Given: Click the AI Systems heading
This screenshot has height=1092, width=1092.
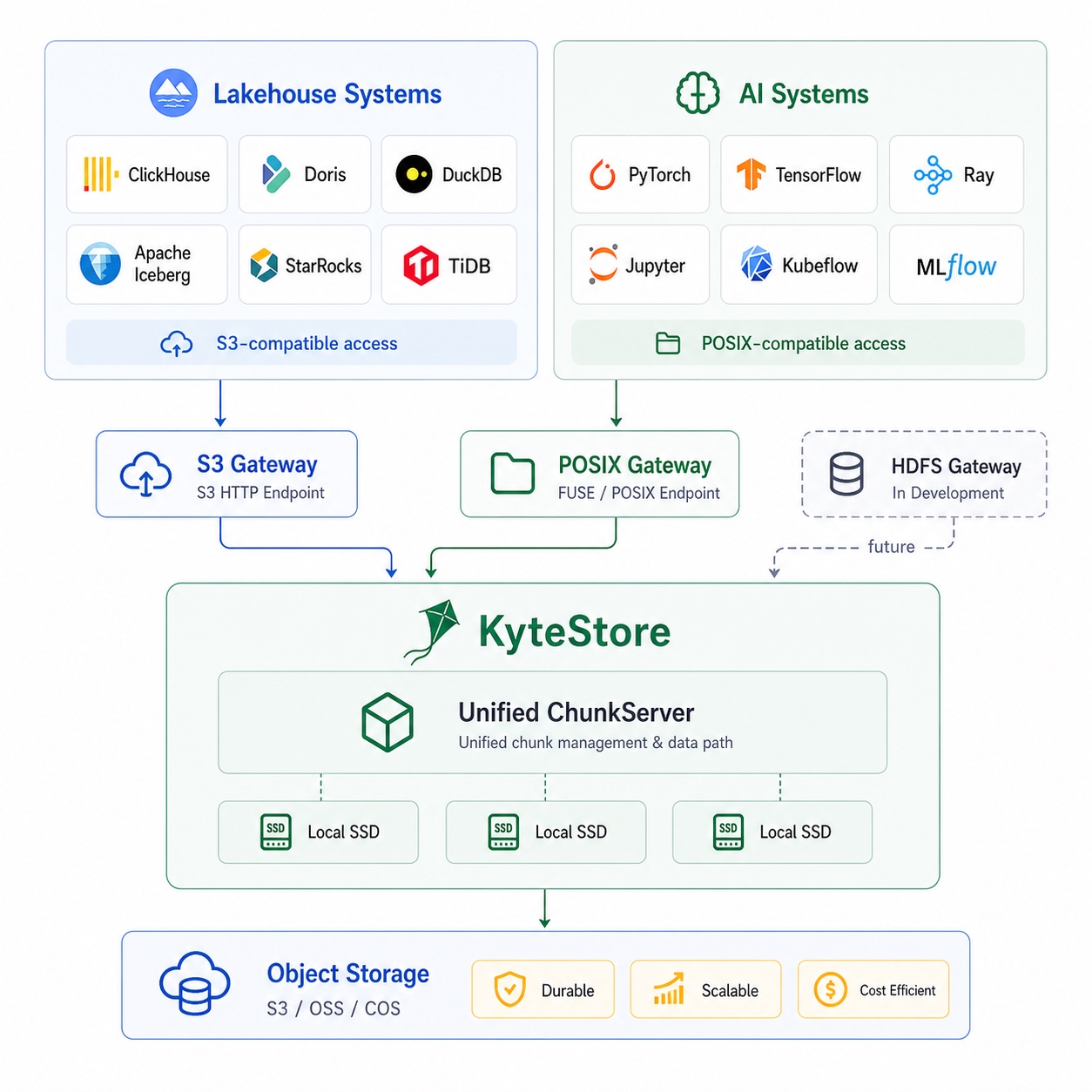Looking at the screenshot, I should coord(804,94).
